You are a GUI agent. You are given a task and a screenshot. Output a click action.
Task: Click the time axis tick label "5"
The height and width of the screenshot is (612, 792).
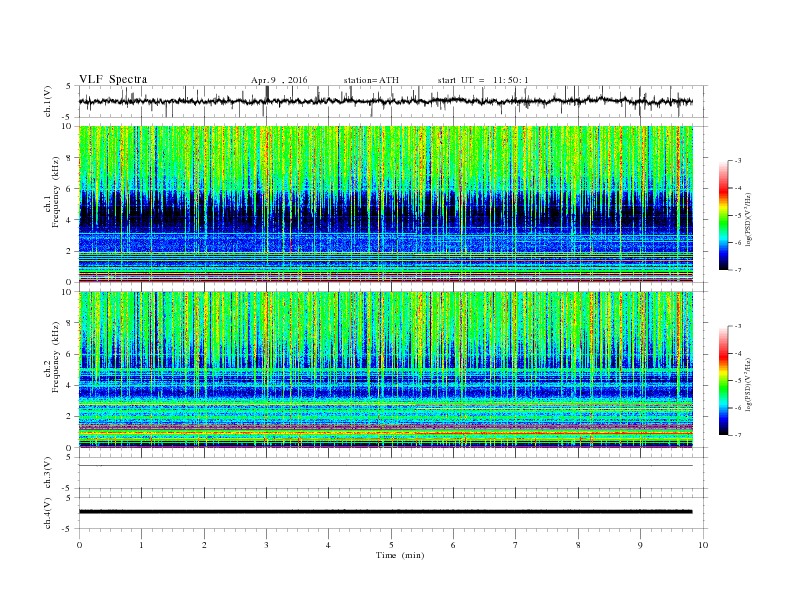tap(391, 545)
